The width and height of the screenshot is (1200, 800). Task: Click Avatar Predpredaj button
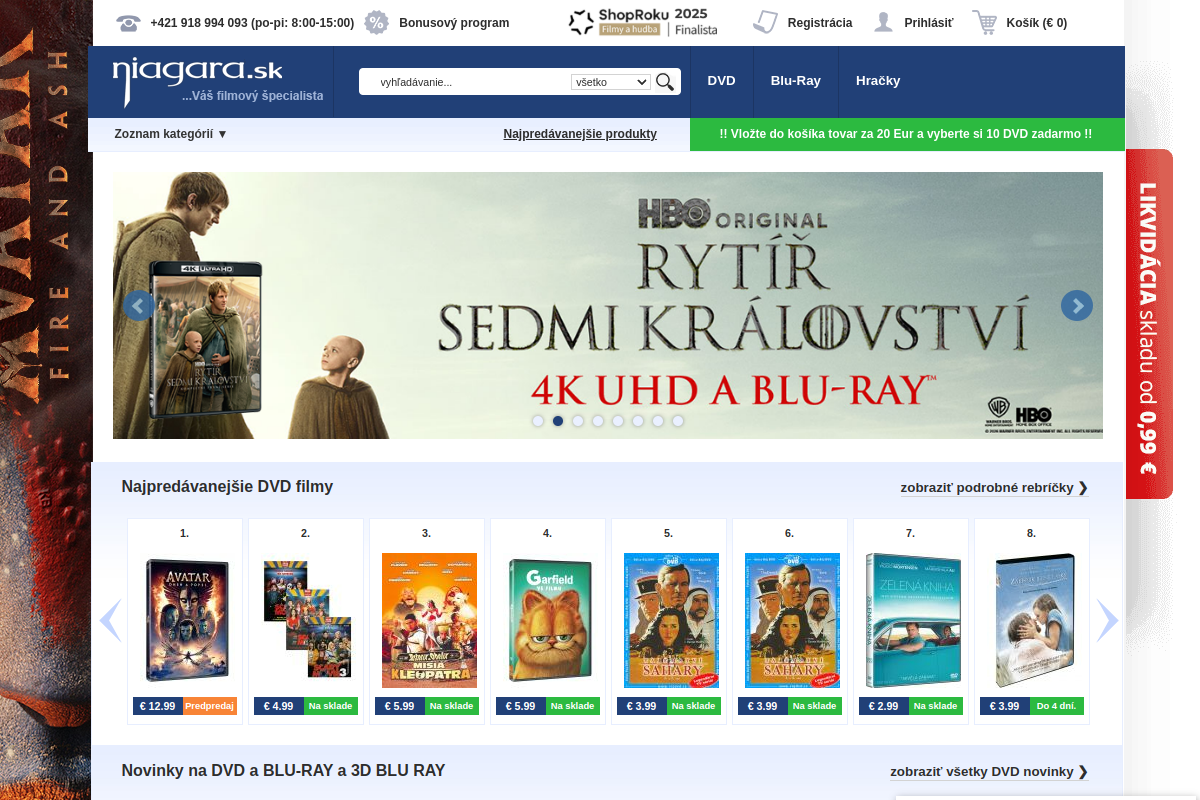tap(210, 706)
